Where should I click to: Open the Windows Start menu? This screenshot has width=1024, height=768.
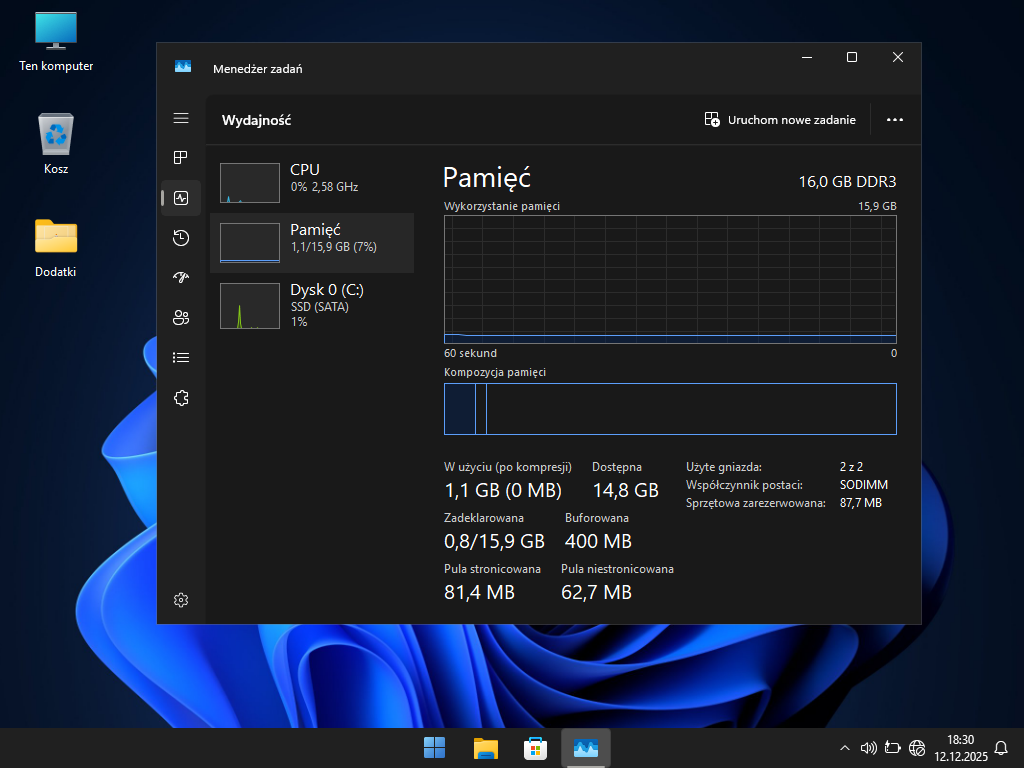435,748
